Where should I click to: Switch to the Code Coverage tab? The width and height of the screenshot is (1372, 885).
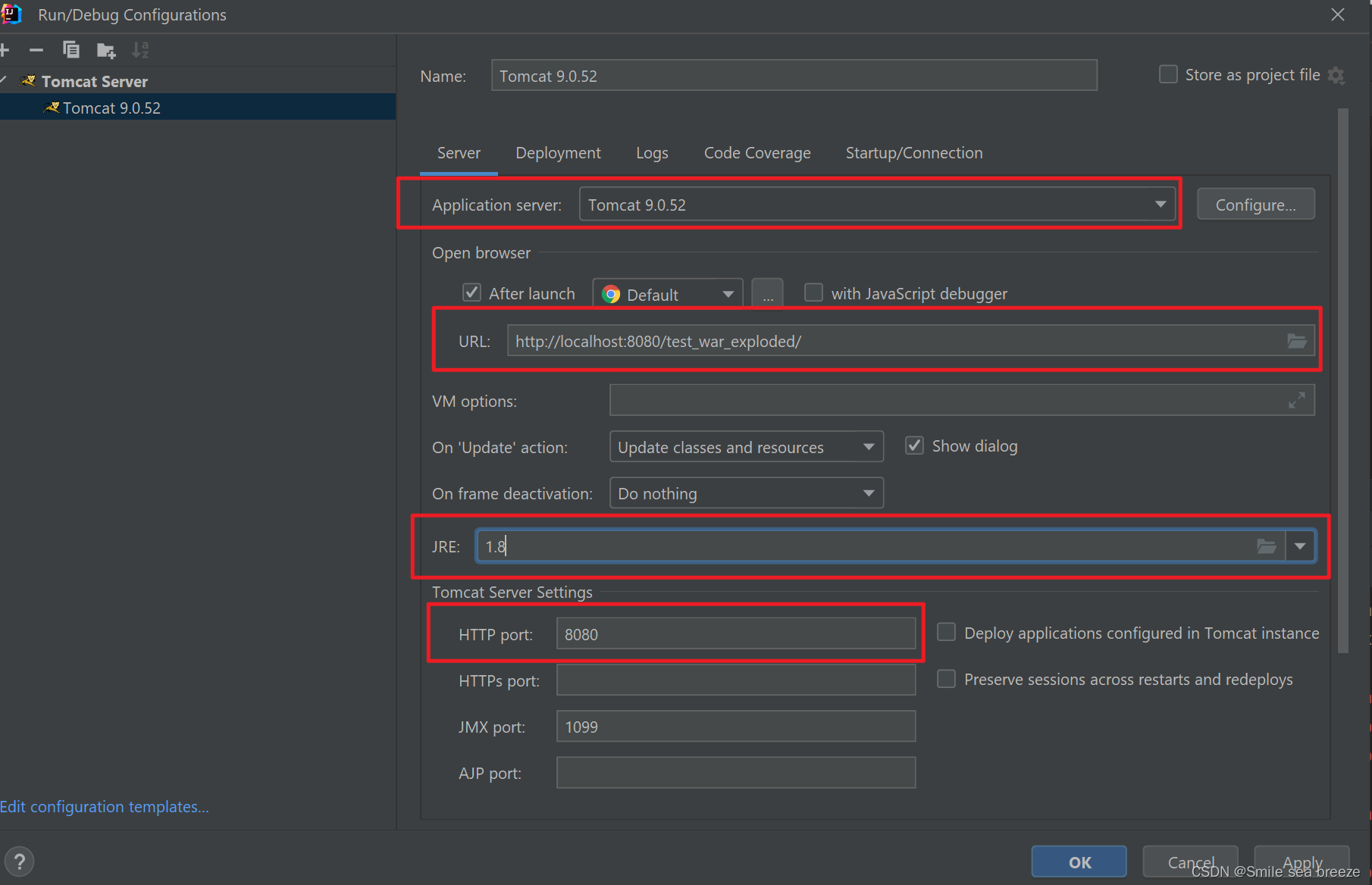click(x=757, y=153)
